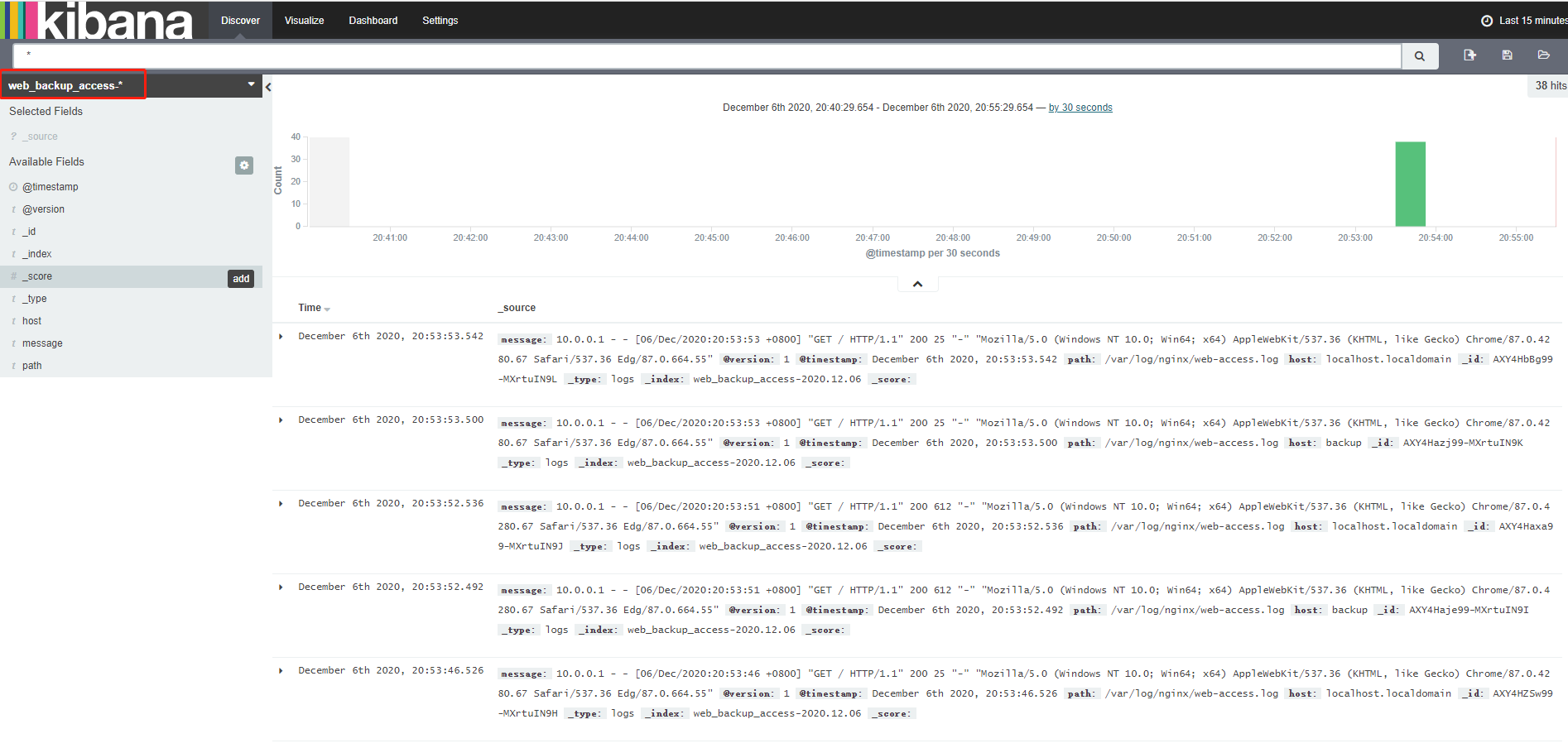Viewport: 1568px width, 748px height.
Task: Add the _score field with the add button
Action: click(x=241, y=279)
